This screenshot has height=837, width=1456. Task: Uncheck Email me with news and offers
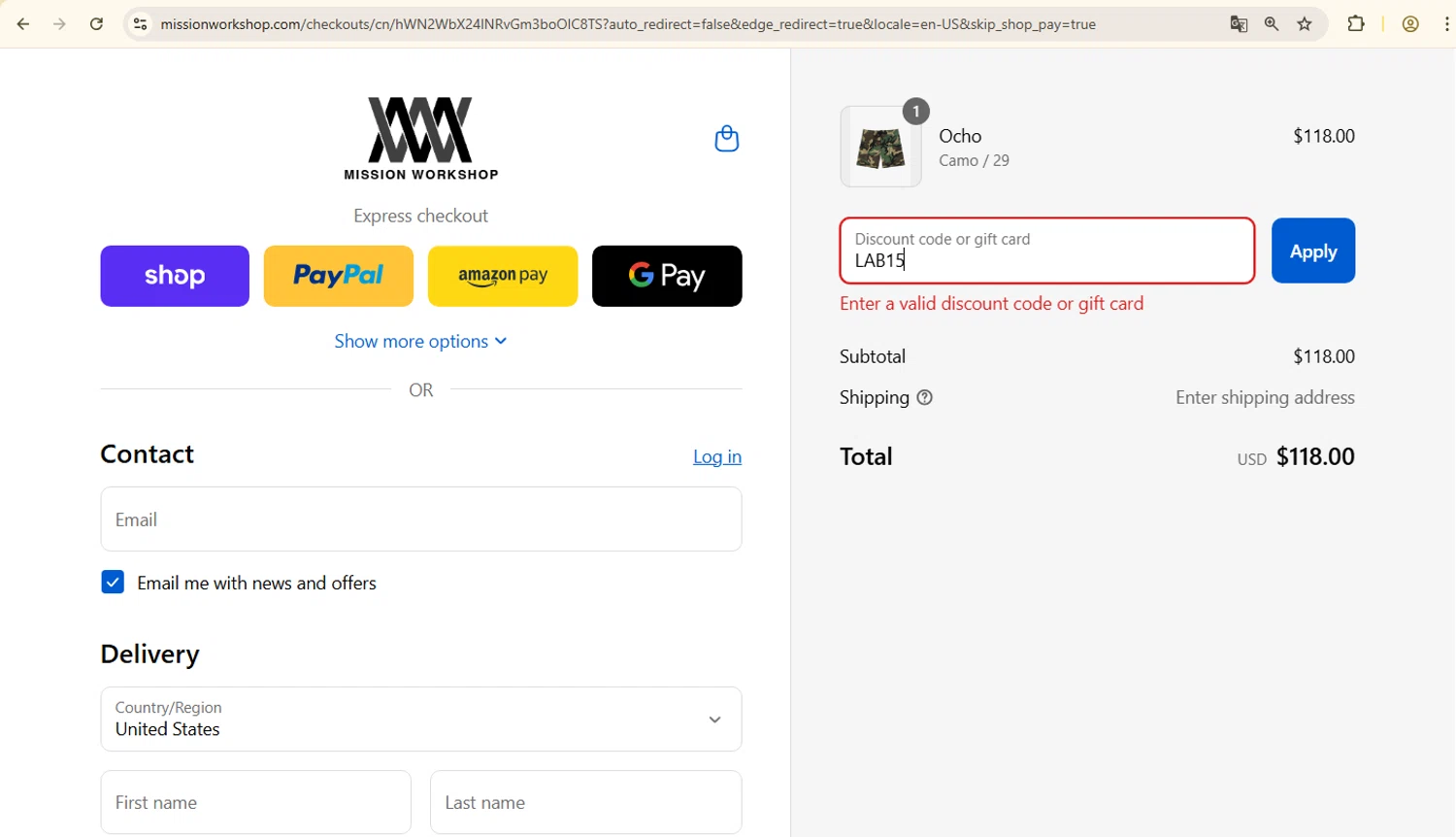coord(113,582)
